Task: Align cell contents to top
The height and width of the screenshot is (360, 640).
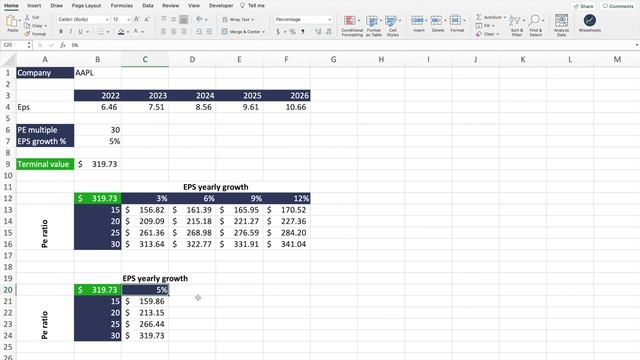Action: click(x=164, y=19)
